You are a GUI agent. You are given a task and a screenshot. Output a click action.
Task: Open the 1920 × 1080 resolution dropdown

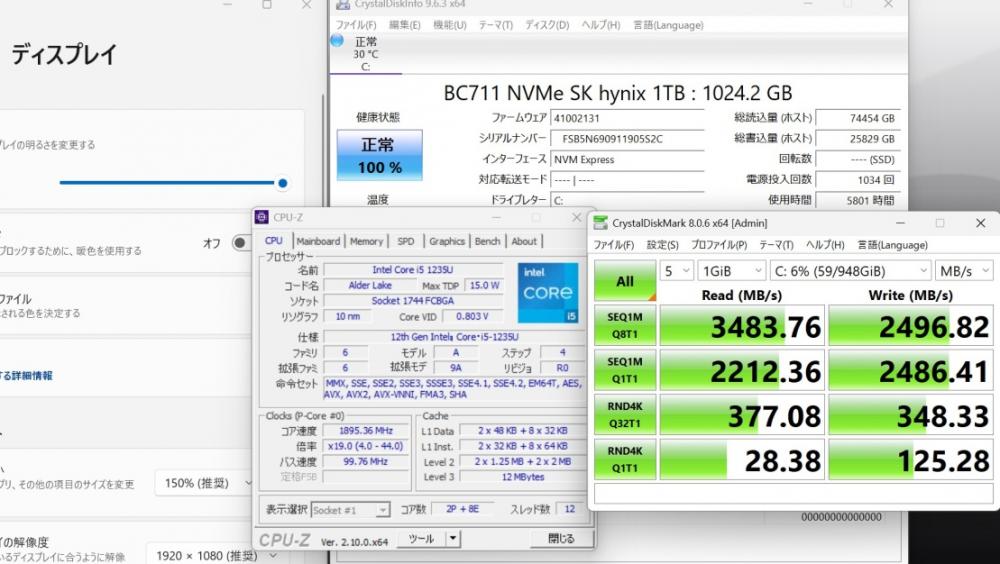pyautogui.click(x=214, y=556)
